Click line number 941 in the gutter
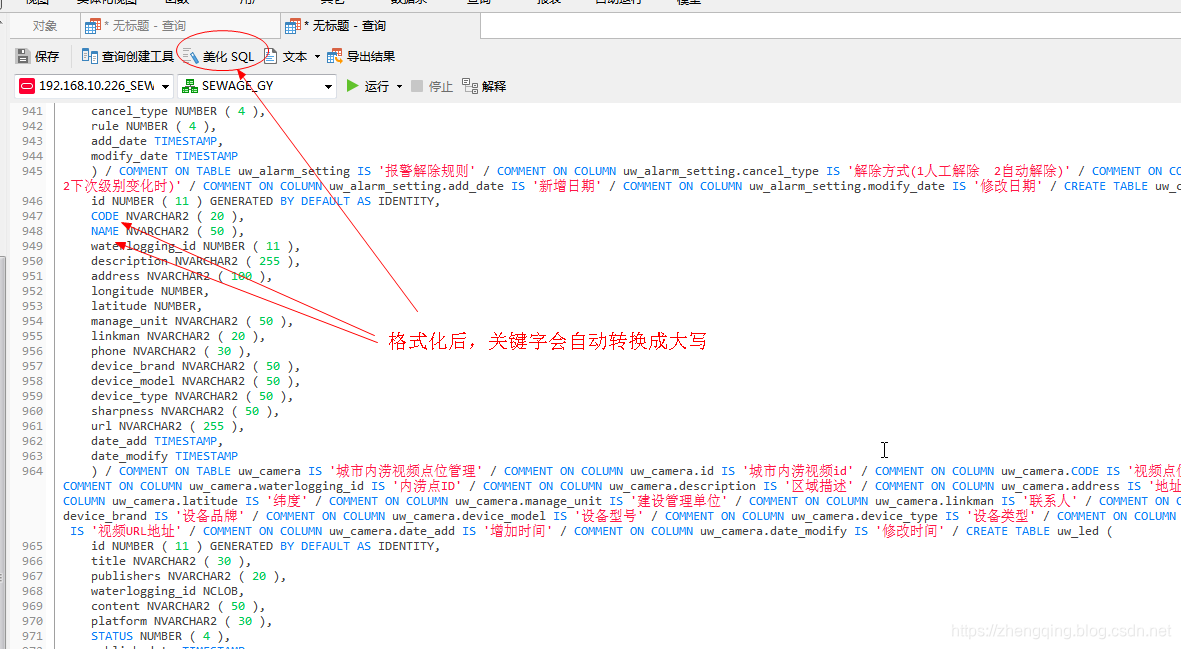 (x=32, y=111)
